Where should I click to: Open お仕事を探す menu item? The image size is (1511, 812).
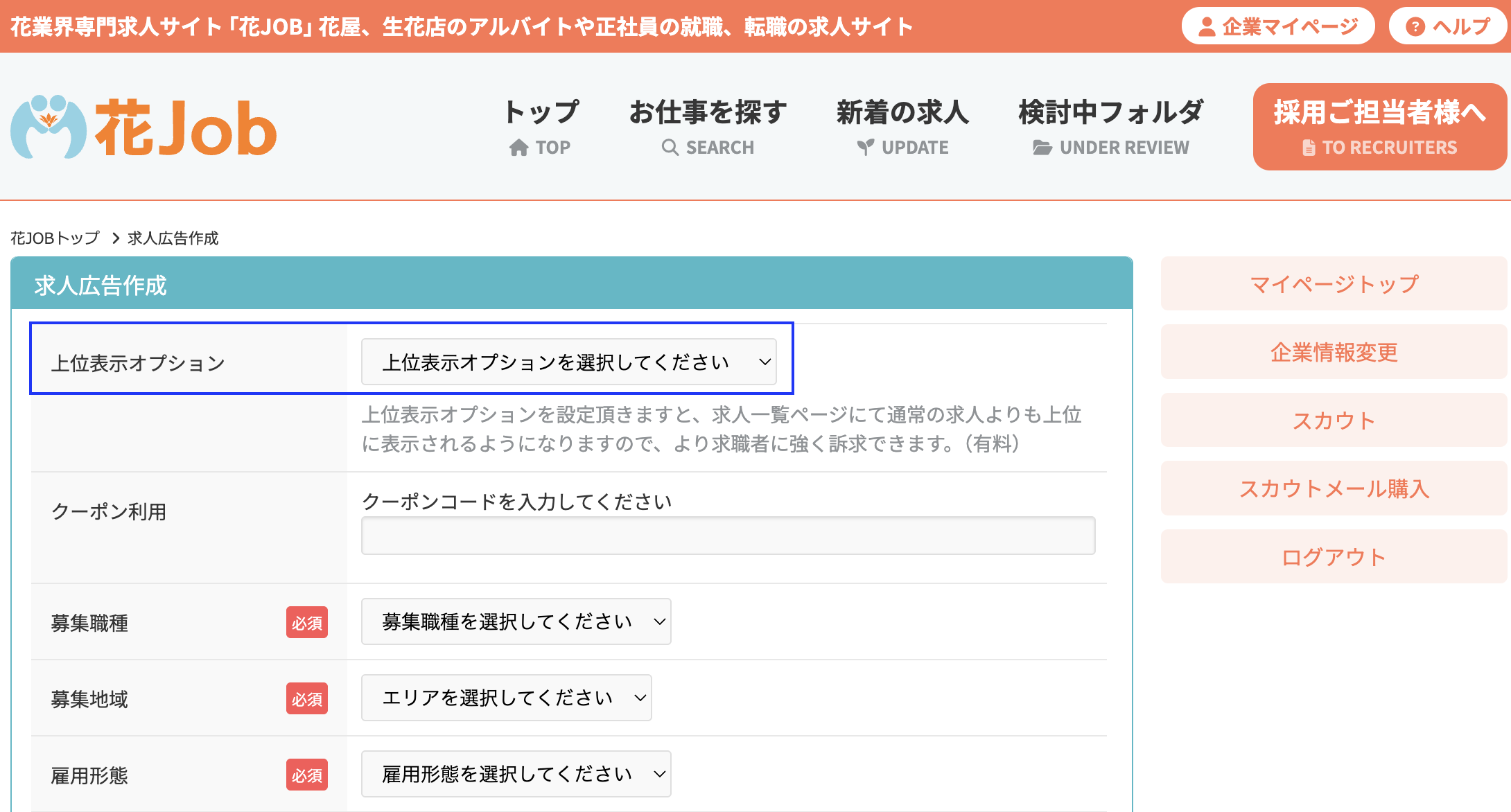coord(708,113)
